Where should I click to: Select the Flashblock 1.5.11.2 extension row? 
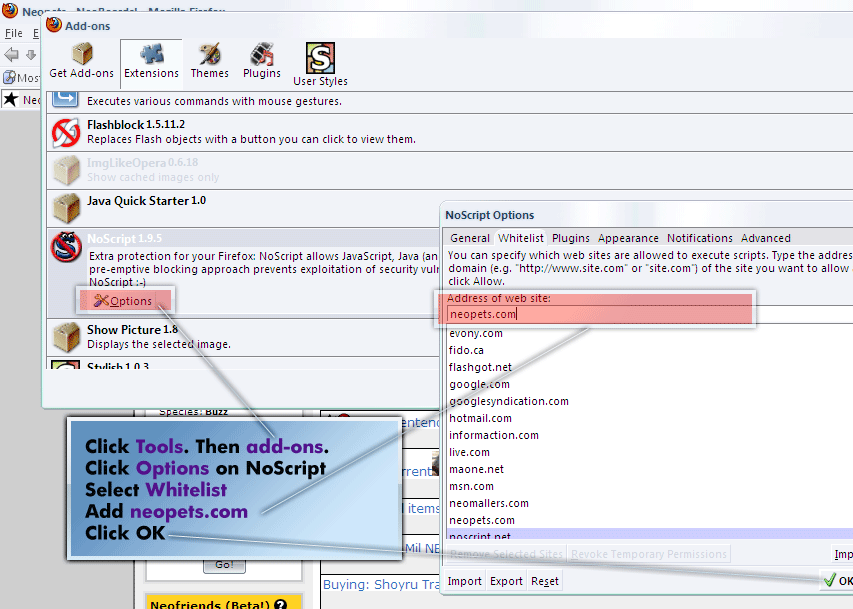449,132
